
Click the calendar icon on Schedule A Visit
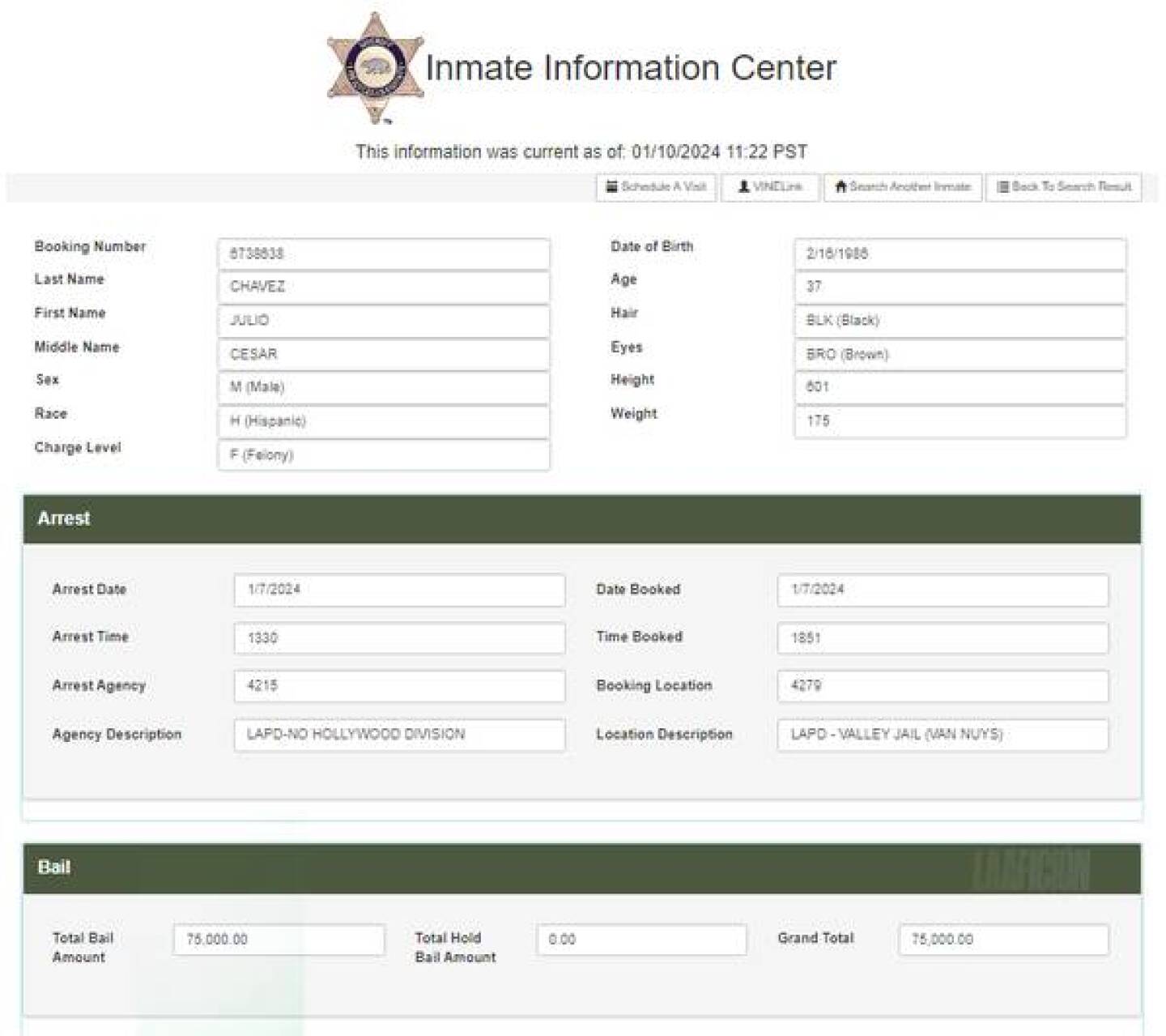[612, 187]
